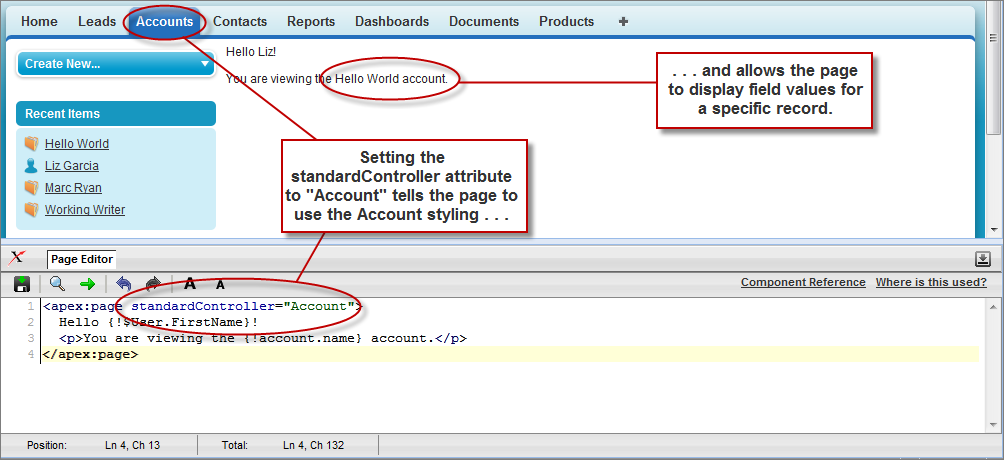Click the magnifying glass search icon

(57, 284)
